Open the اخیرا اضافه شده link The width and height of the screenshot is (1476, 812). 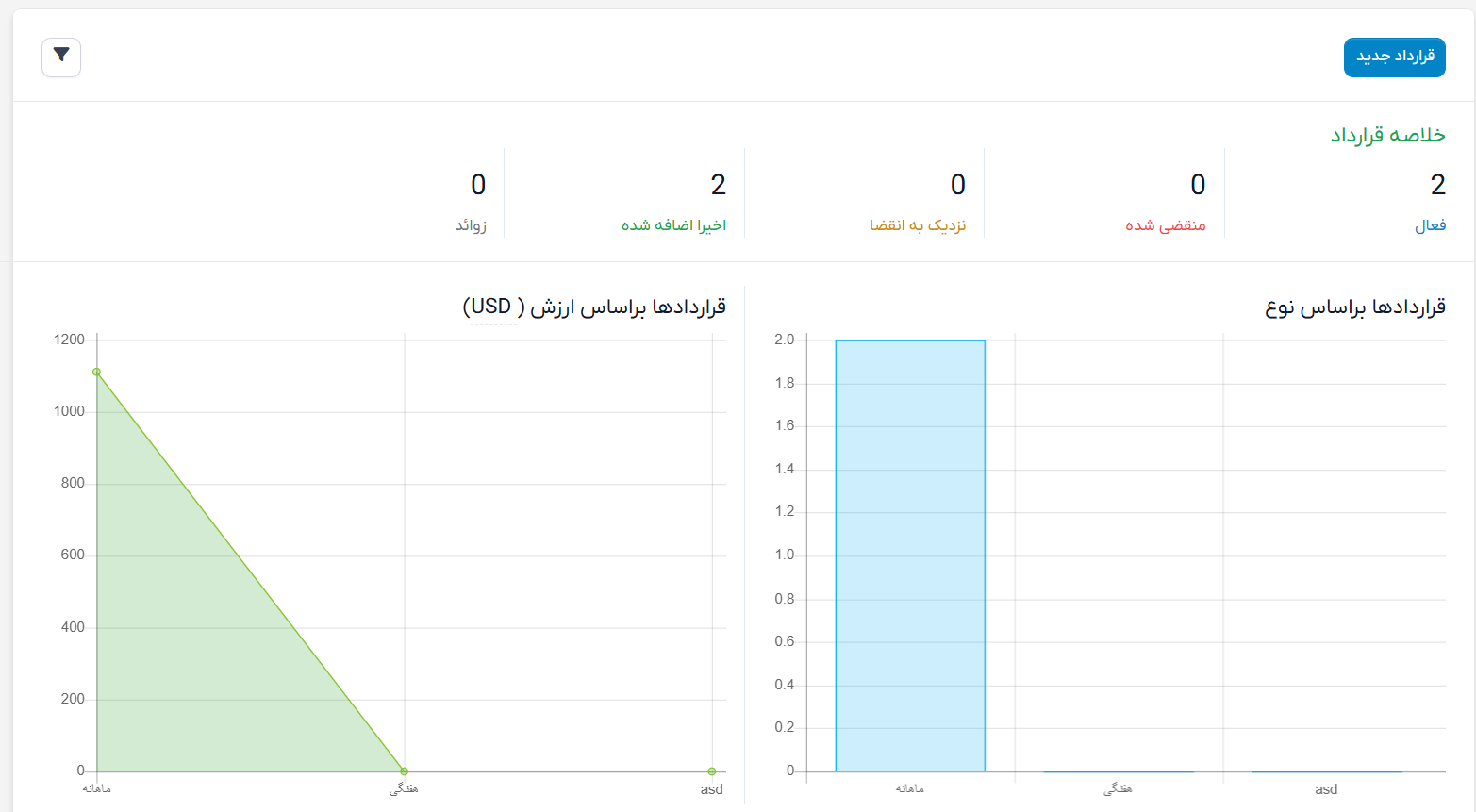coord(673,225)
